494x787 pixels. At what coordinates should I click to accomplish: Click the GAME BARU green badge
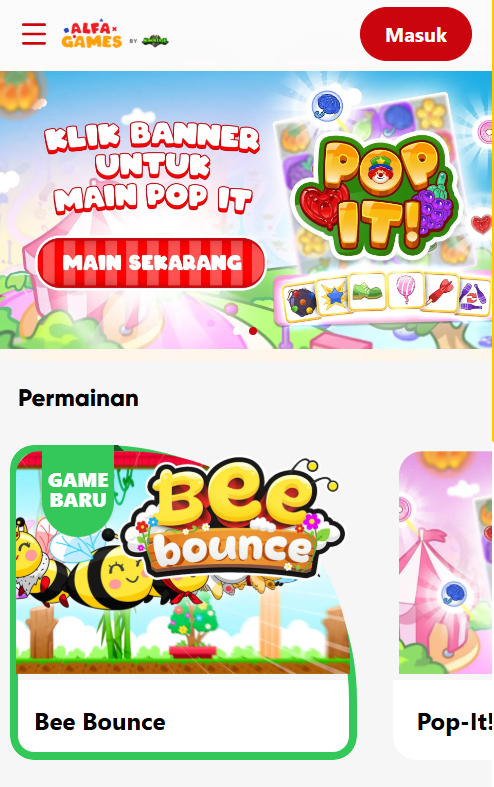[x=78, y=490]
